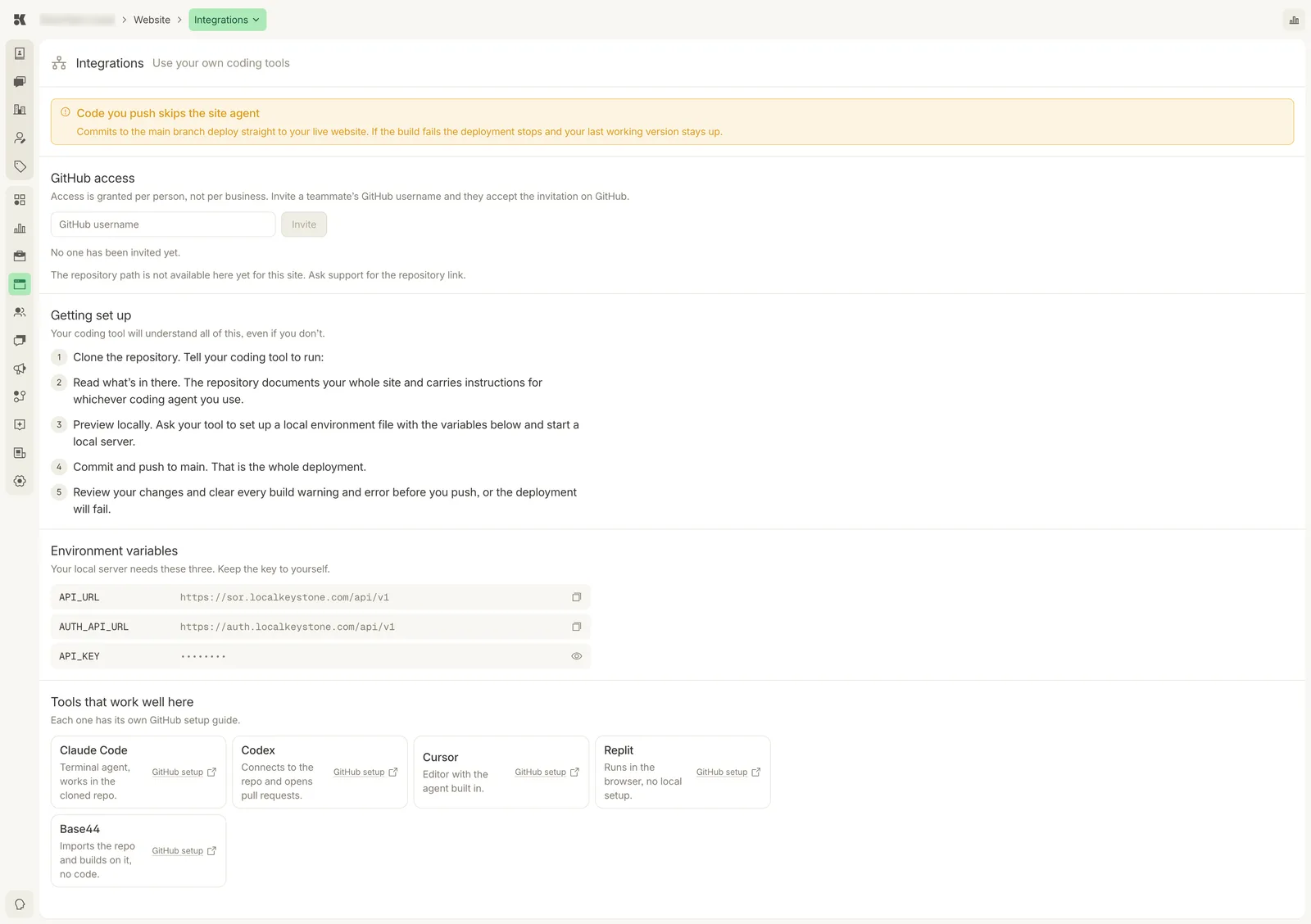Click the Codex card title

pos(258,750)
